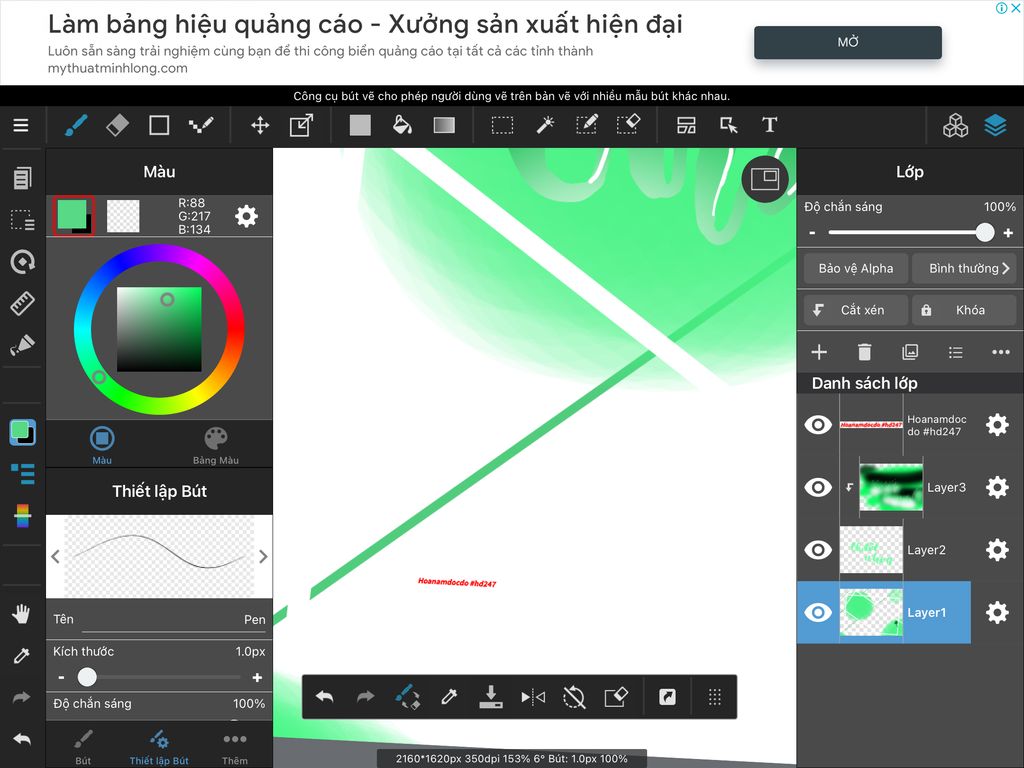Image resolution: width=1024 pixels, height=768 pixels.
Task: Switch to Thiết lập Bút tab
Action: [159, 747]
